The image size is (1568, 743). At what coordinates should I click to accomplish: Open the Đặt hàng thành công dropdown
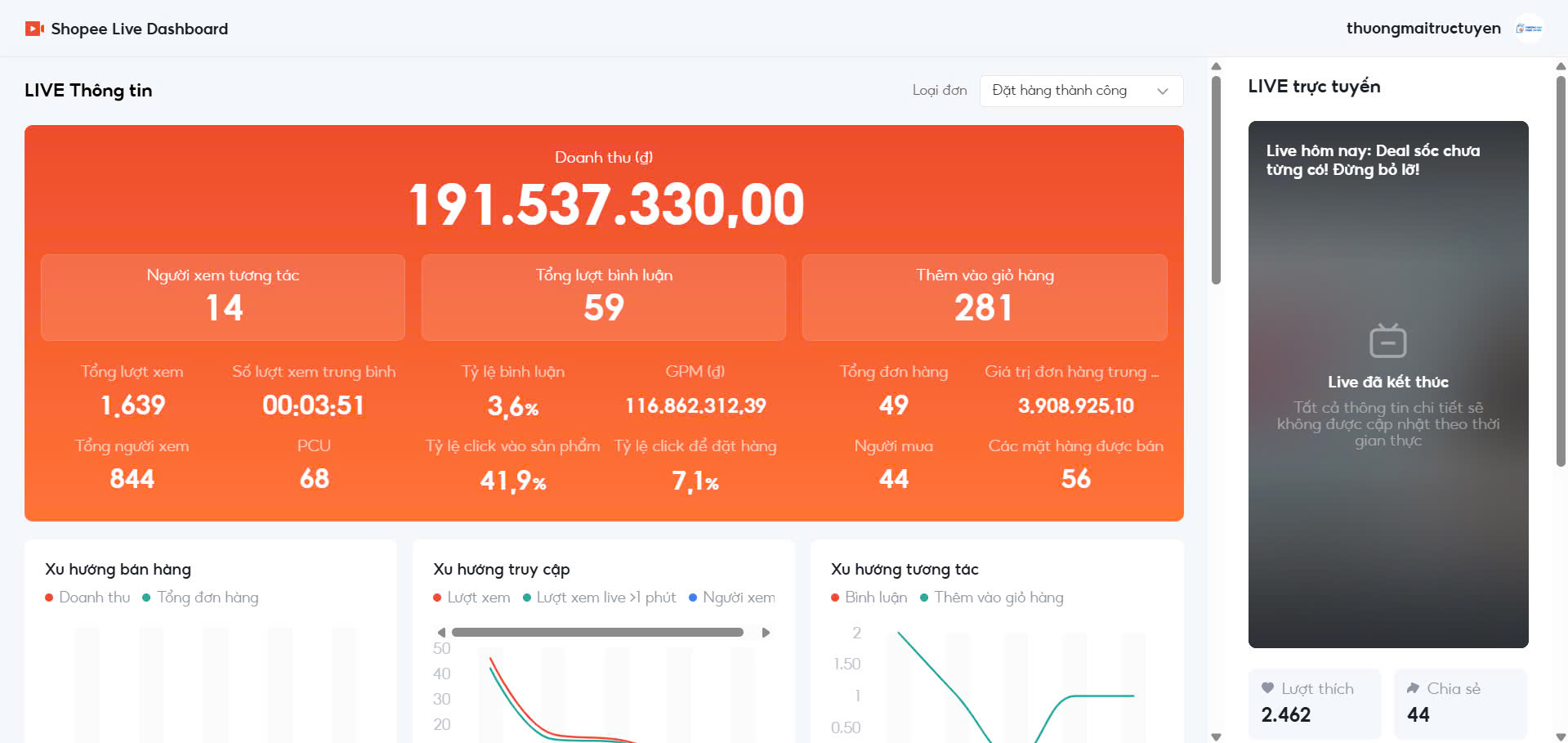pos(1081,91)
